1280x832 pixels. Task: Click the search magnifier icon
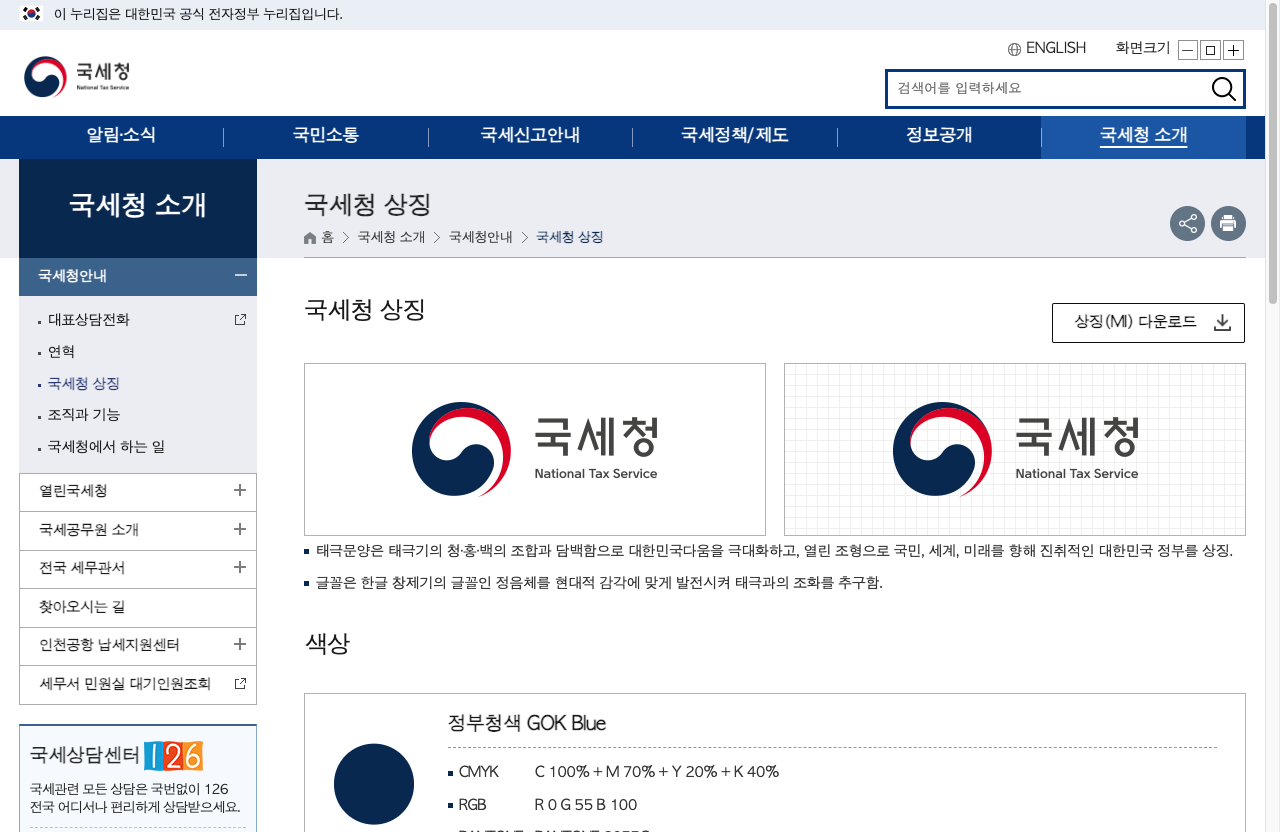(1223, 89)
